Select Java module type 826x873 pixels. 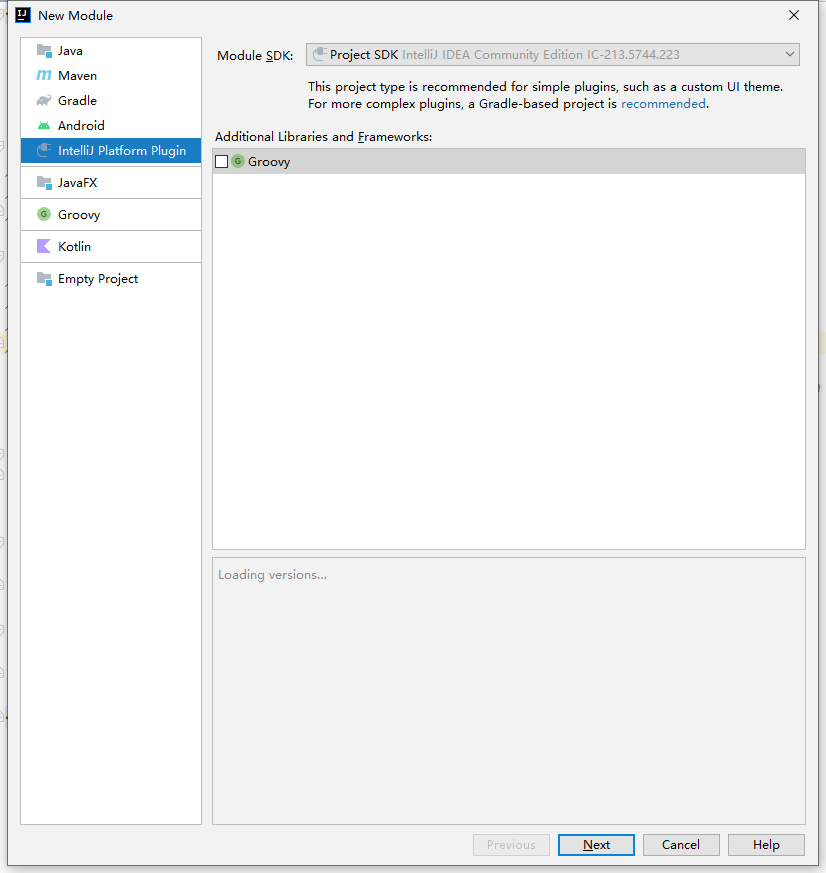pos(111,51)
